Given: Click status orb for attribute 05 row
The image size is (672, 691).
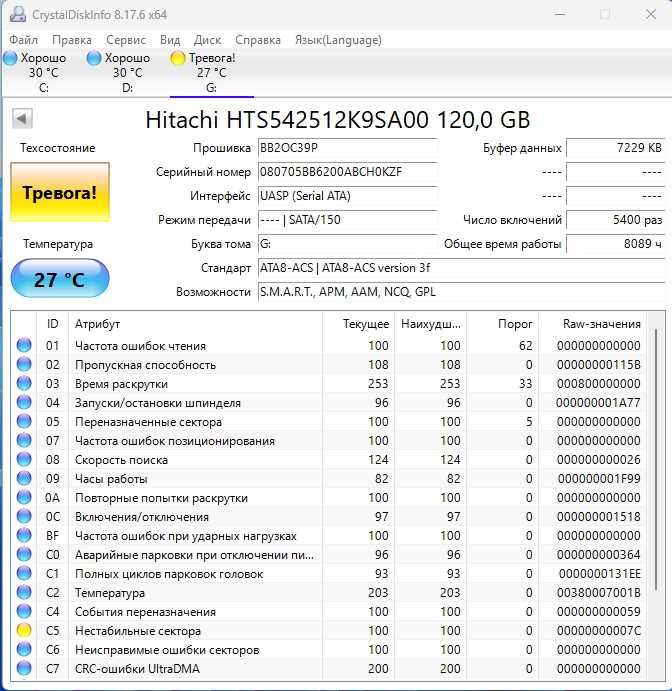Looking at the screenshot, I should point(24,421).
